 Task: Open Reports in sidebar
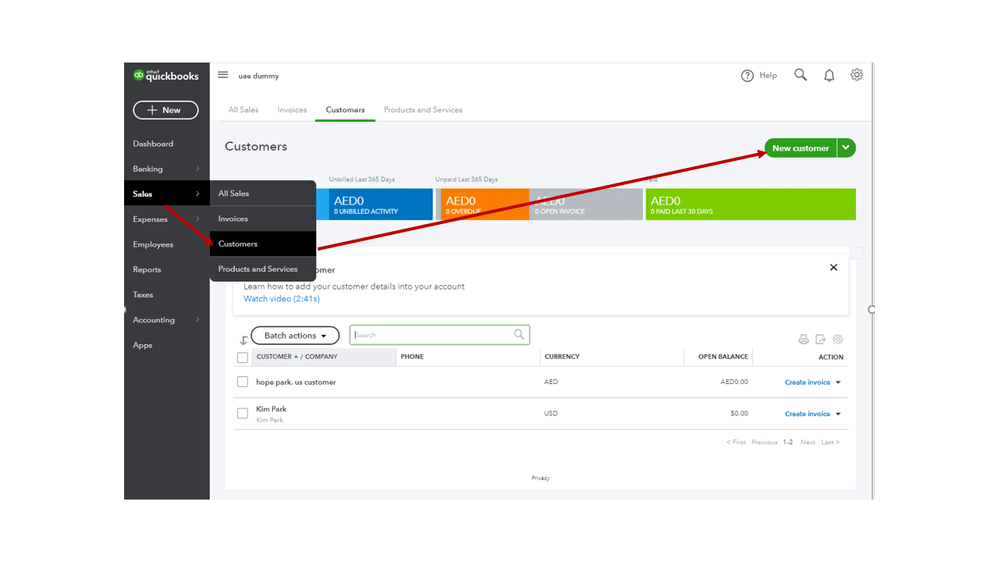147,270
